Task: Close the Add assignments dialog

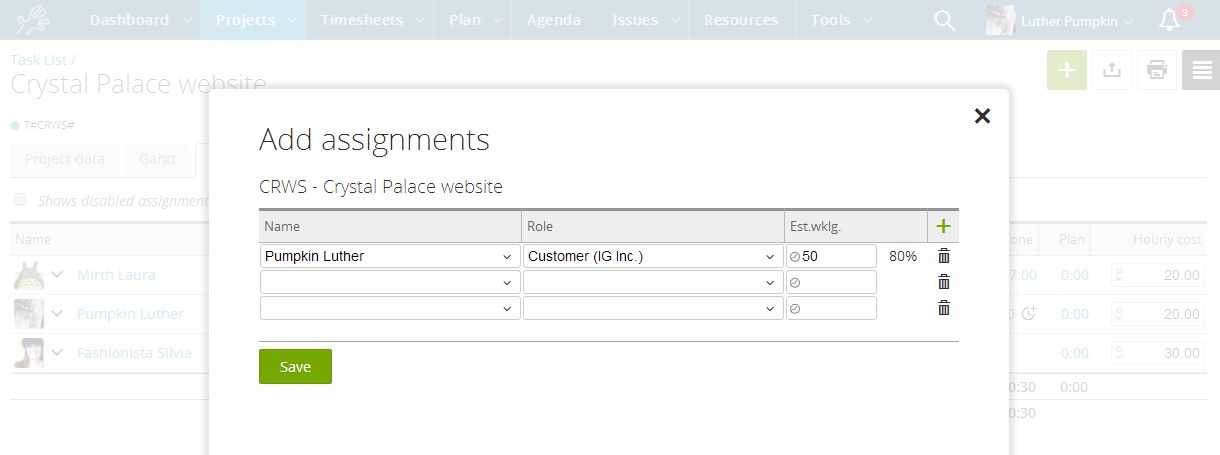Action: click(x=982, y=116)
